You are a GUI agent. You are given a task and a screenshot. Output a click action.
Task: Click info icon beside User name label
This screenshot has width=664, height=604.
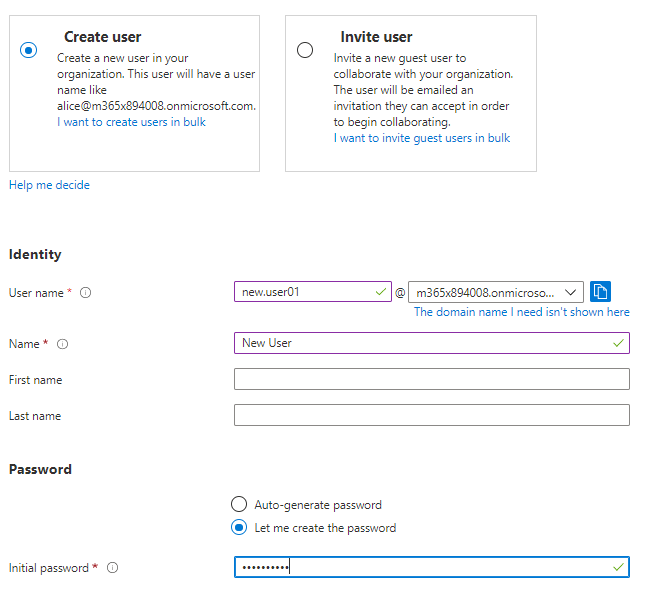tap(85, 293)
